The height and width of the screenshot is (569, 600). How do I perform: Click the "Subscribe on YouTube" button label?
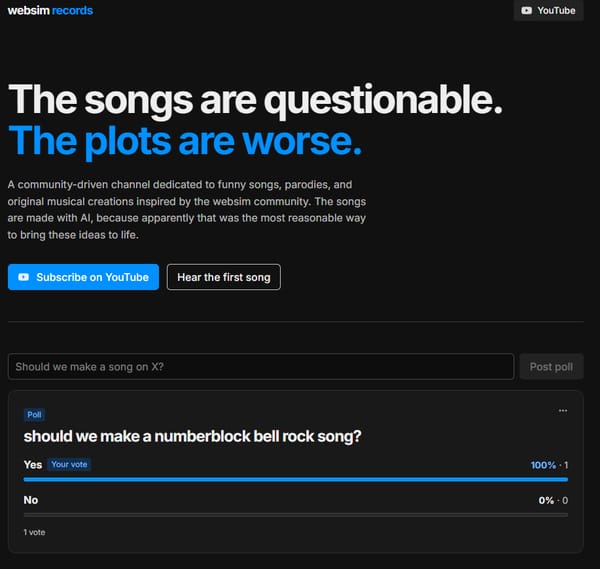pyautogui.click(x=92, y=277)
